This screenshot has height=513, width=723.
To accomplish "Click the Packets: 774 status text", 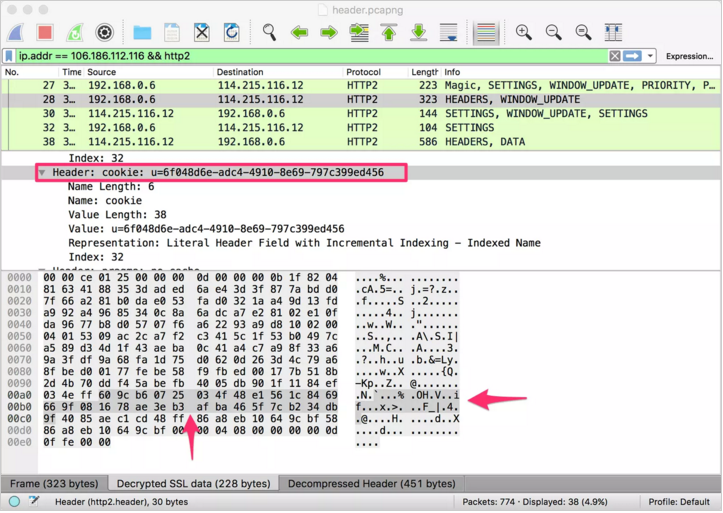I will pyautogui.click(x=535, y=502).
